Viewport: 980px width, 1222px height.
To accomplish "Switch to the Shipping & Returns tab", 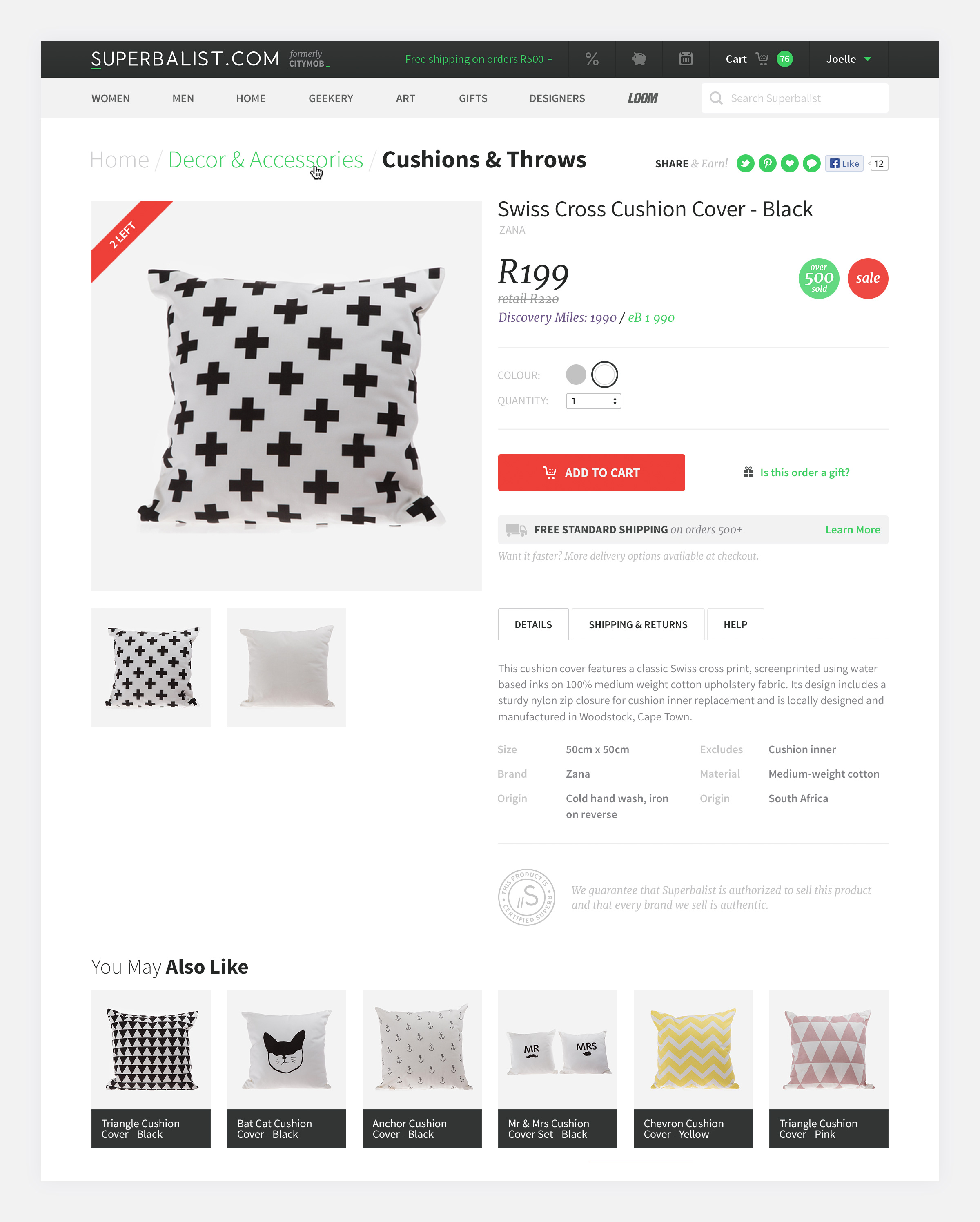I will [638, 624].
